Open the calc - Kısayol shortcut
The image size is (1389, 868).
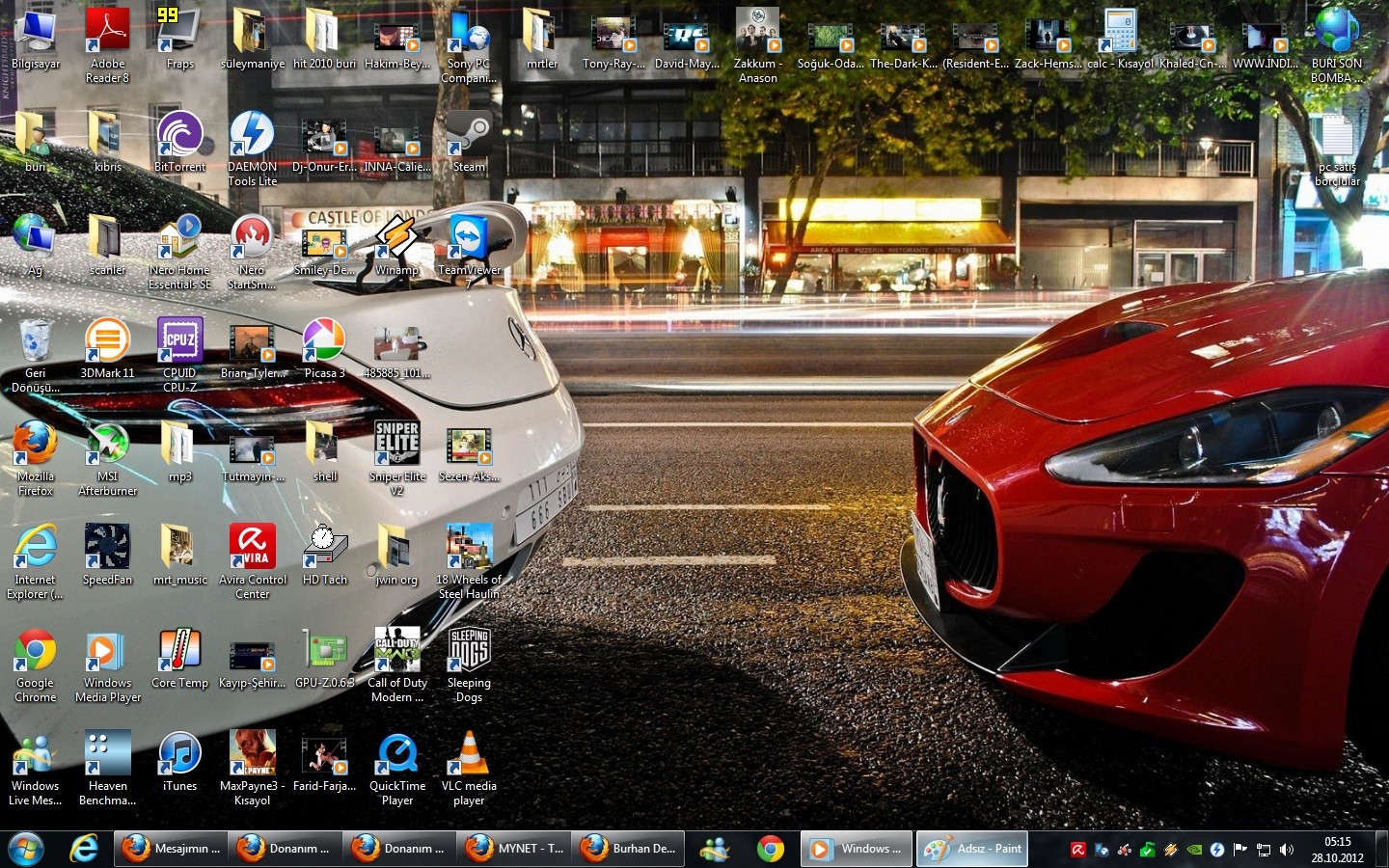click(1120, 39)
